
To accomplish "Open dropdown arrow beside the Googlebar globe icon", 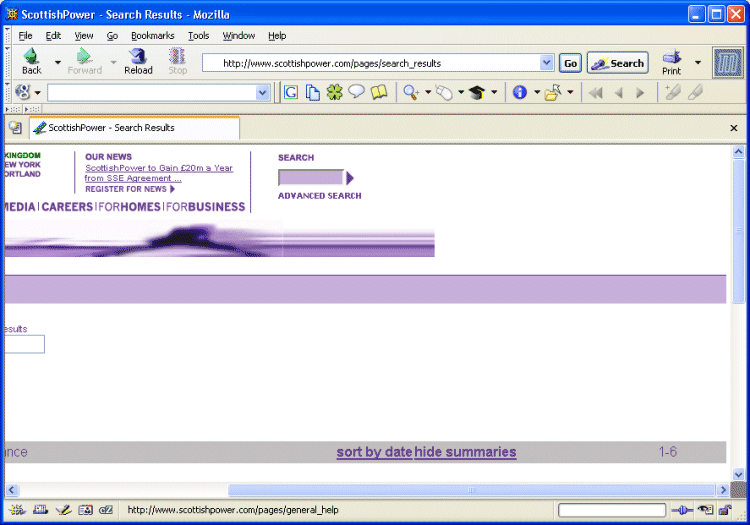I will coord(37,93).
